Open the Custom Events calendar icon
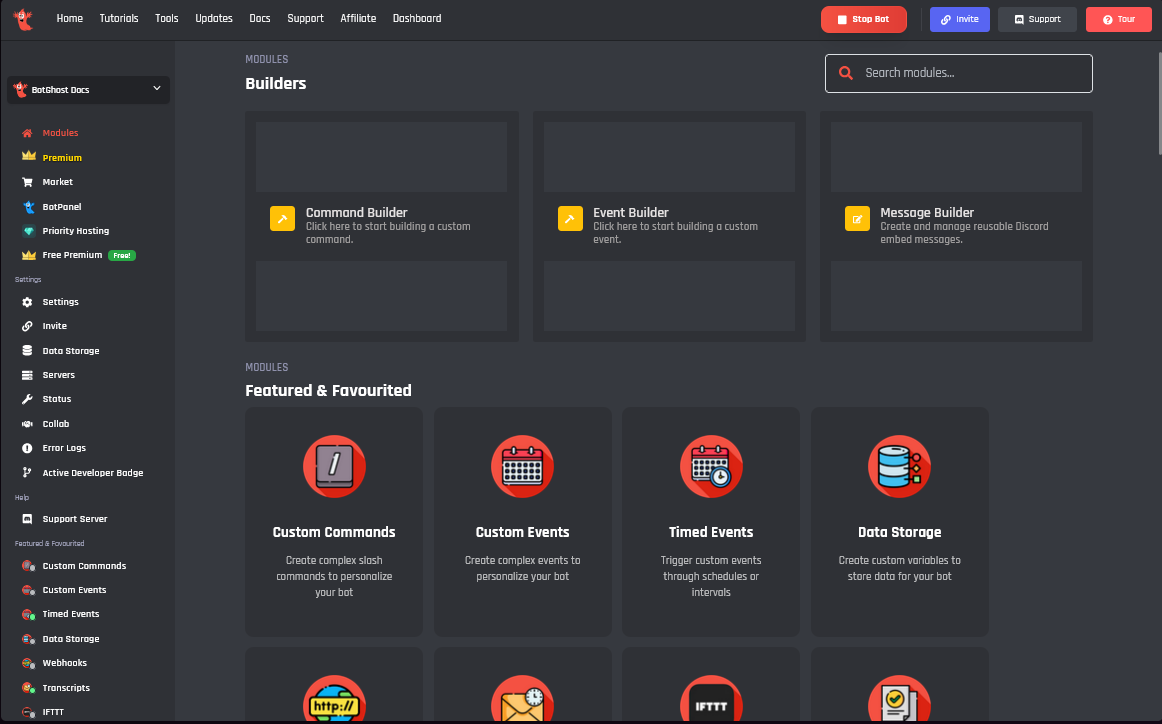The image size is (1162, 724). click(x=522, y=467)
